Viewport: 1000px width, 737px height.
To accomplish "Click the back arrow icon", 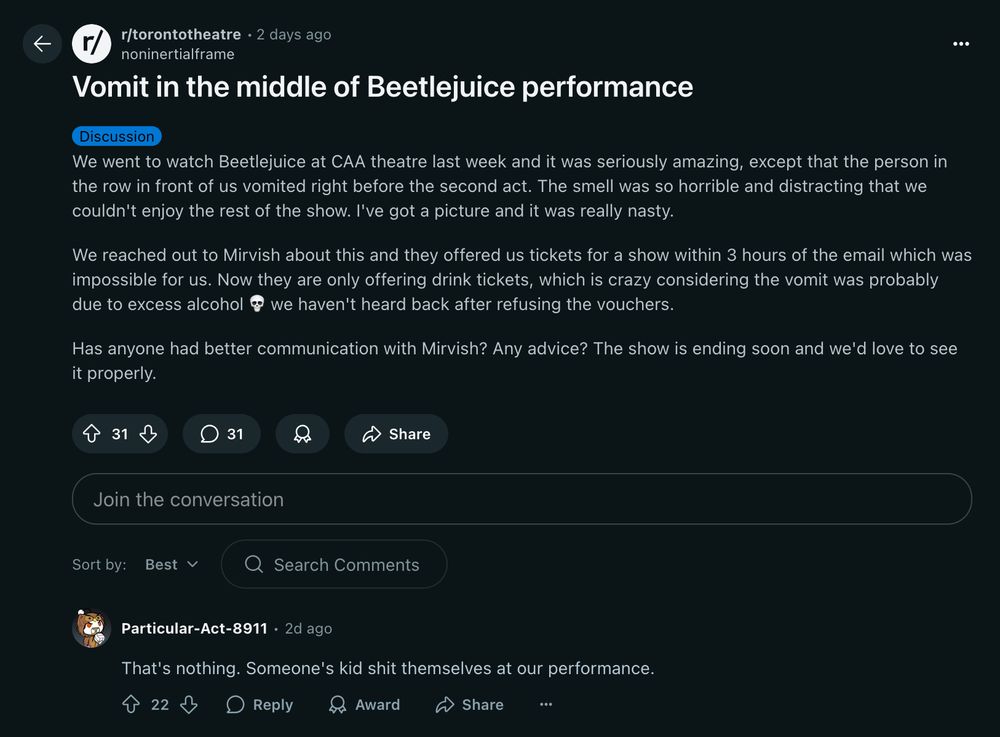I will pos(42,44).
